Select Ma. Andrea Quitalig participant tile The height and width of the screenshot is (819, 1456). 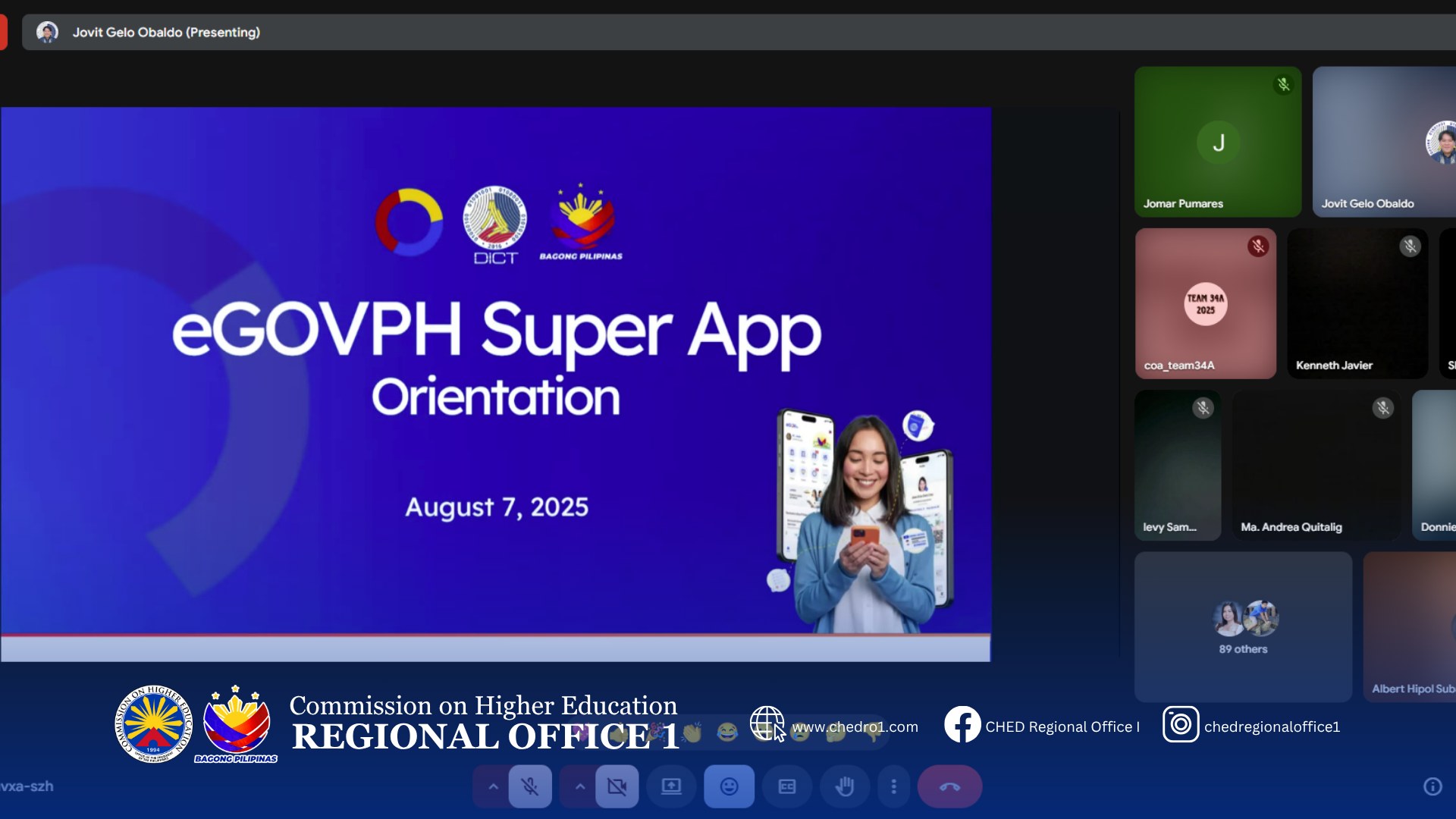click(1316, 465)
